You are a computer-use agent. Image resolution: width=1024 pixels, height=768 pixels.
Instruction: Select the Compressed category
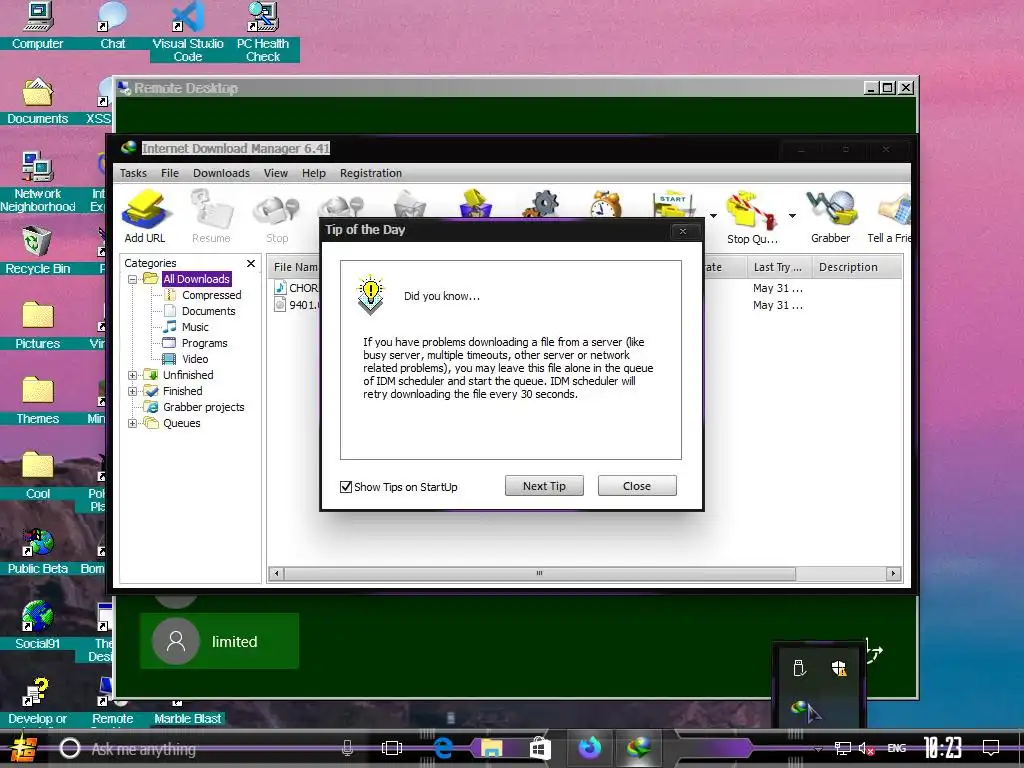click(x=212, y=295)
